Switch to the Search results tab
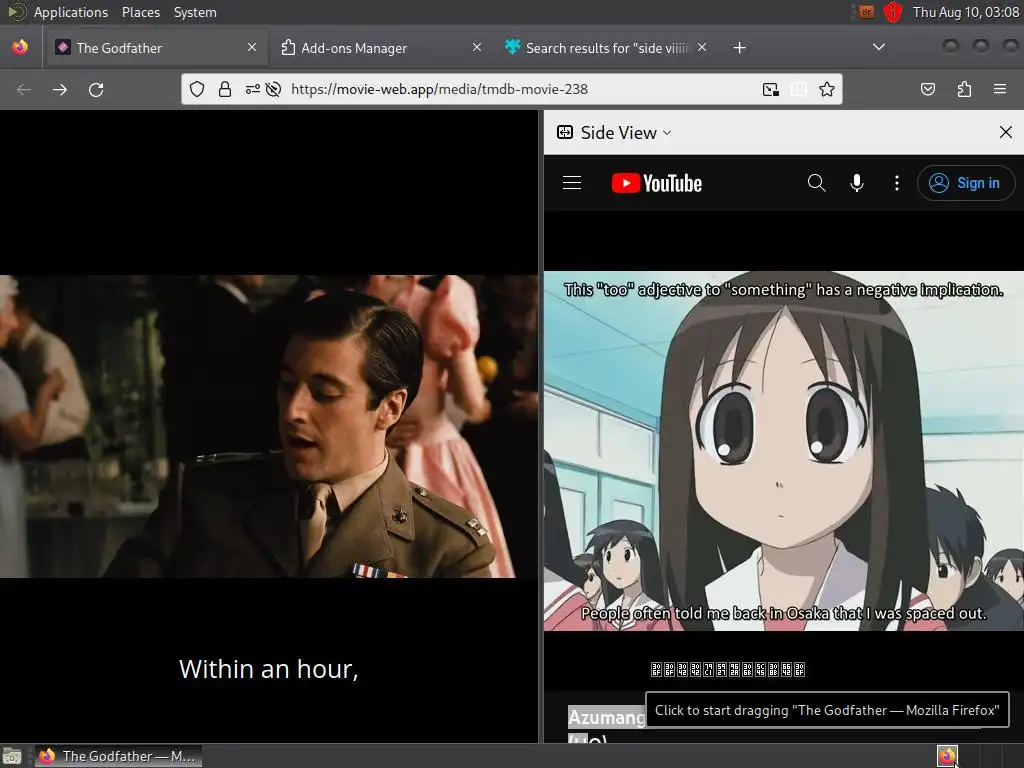Screen dimensions: 1024x768 606,48
